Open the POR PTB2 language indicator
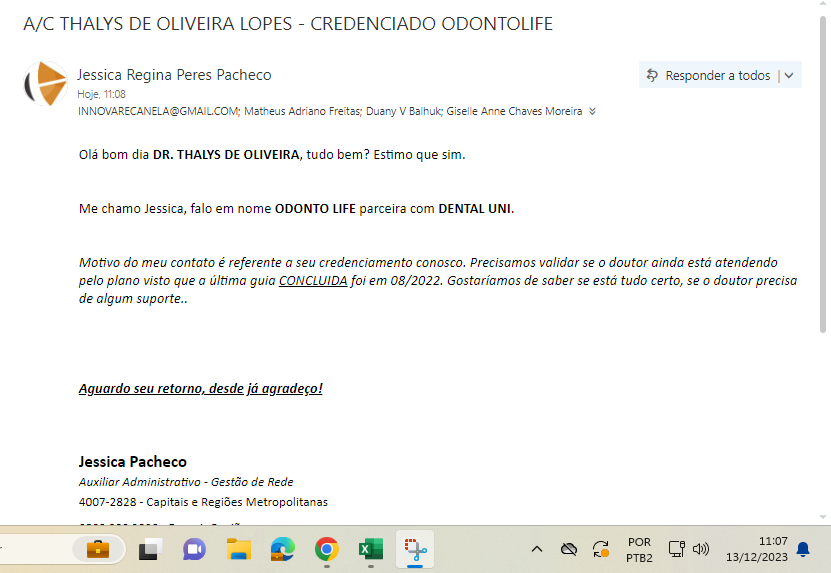831x573 pixels. tap(639, 550)
